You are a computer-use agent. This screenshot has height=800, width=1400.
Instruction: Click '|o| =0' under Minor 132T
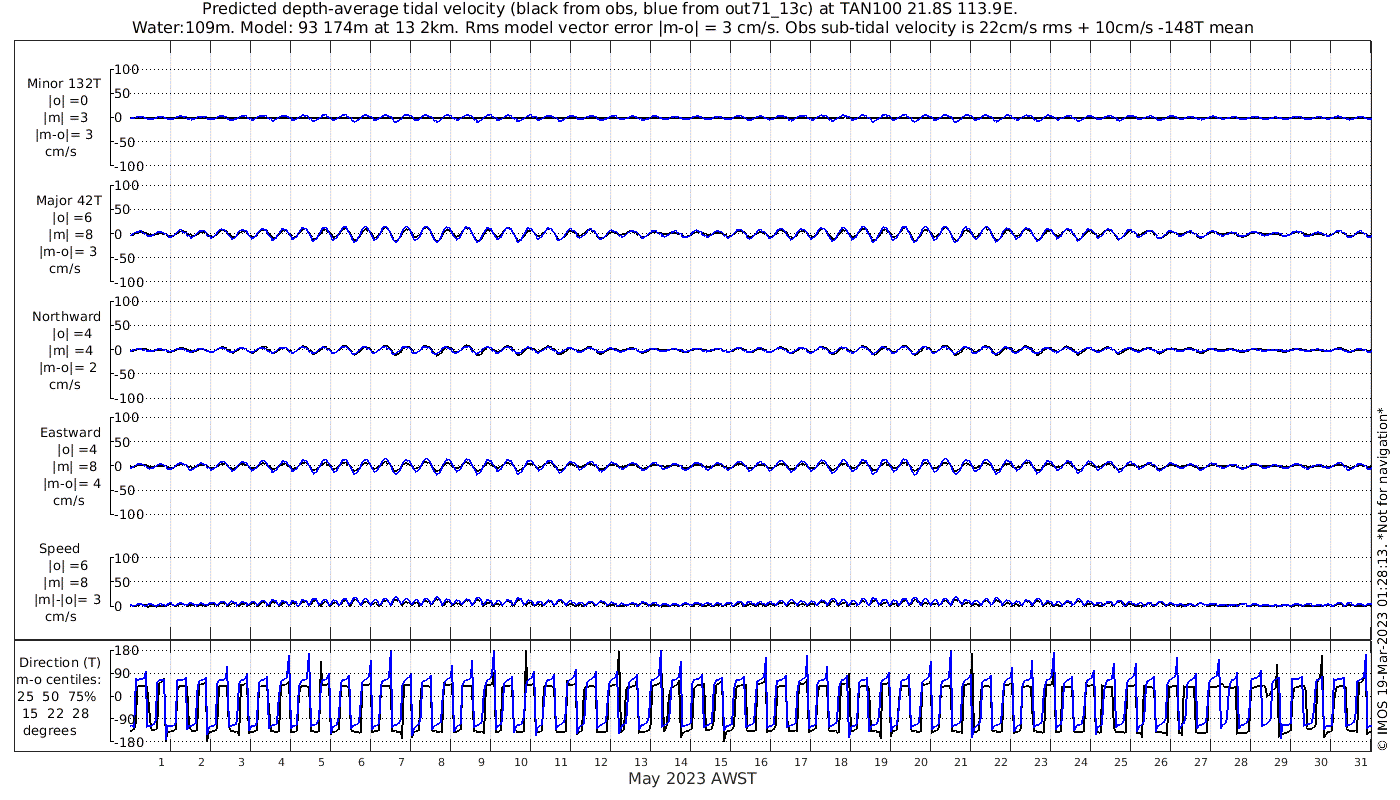tap(68, 101)
